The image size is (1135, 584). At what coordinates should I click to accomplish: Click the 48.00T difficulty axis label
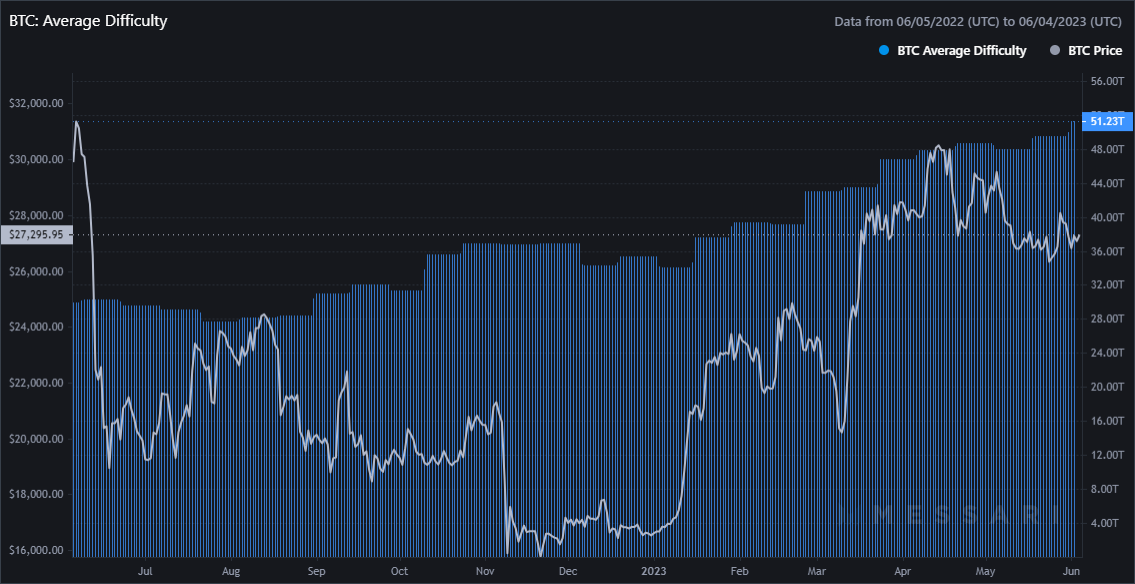click(1107, 149)
